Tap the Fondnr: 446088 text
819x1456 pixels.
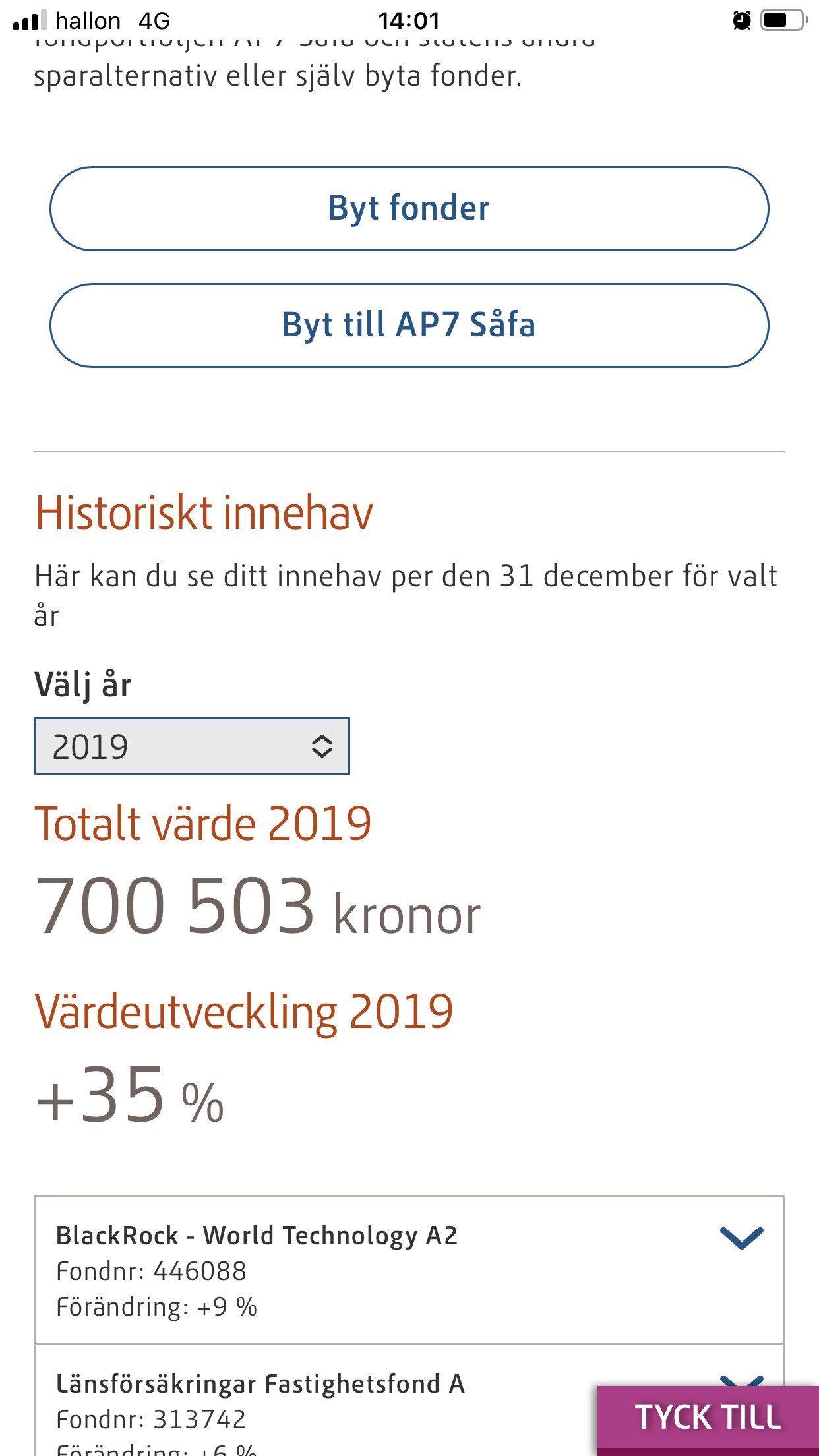point(151,1271)
